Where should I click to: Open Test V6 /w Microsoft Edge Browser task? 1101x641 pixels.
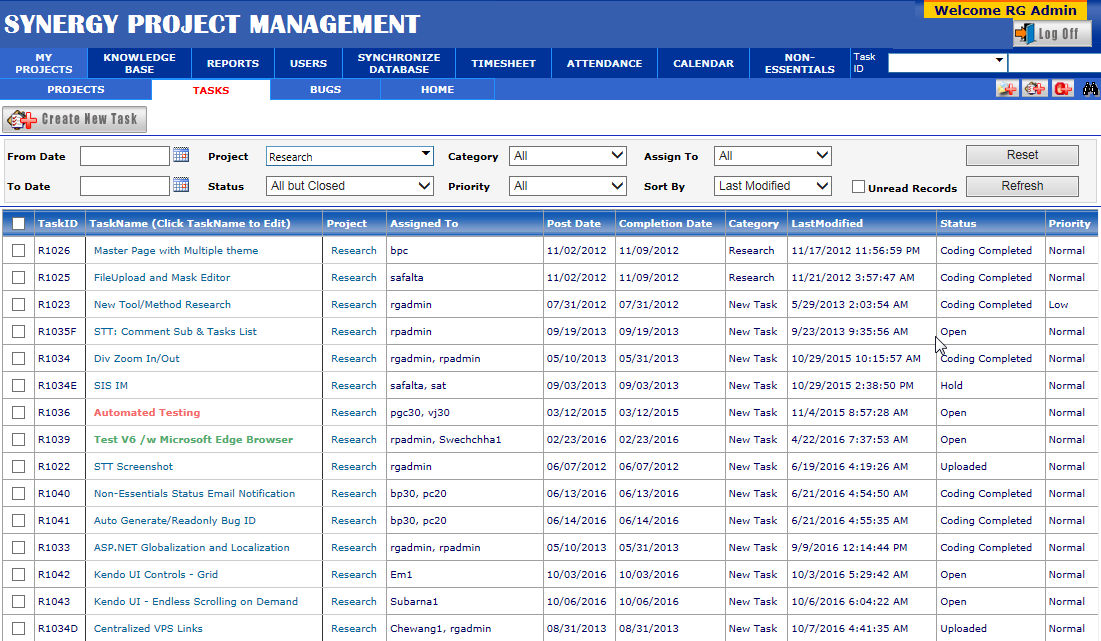point(193,440)
